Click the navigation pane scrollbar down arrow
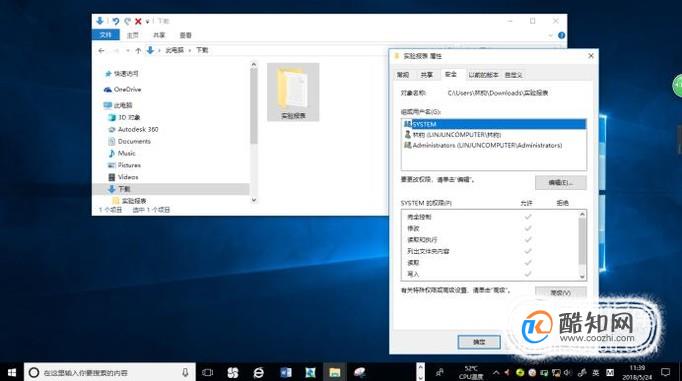The height and width of the screenshot is (381, 682). 254,200
